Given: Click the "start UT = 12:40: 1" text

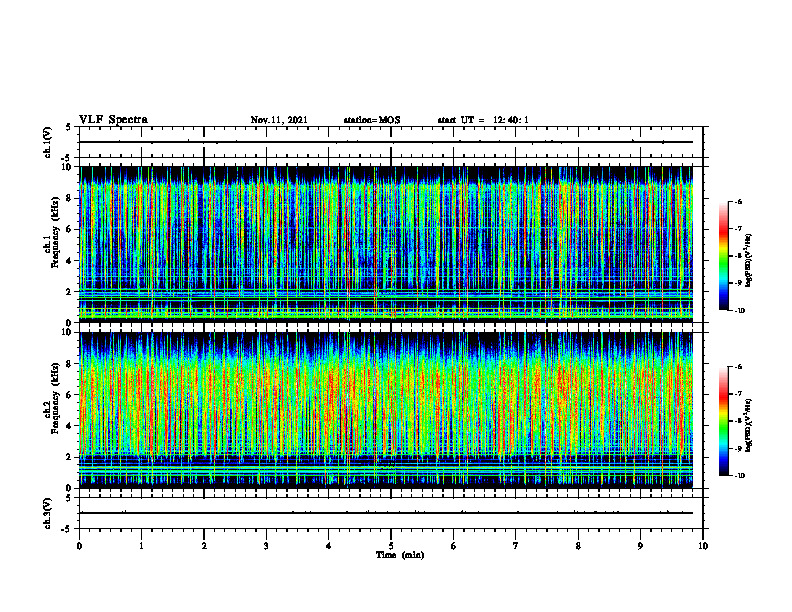Looking at the screenshot, I should [x=483, y=120].
